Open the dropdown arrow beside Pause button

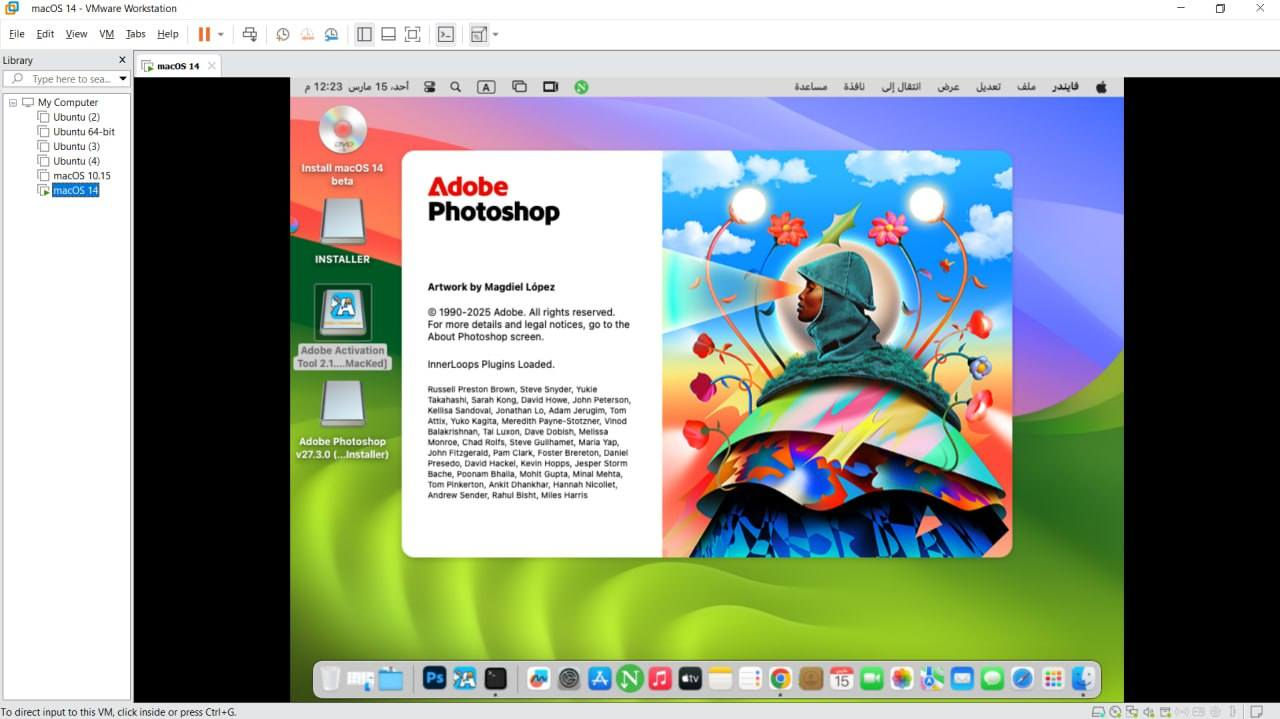[221, 34]
